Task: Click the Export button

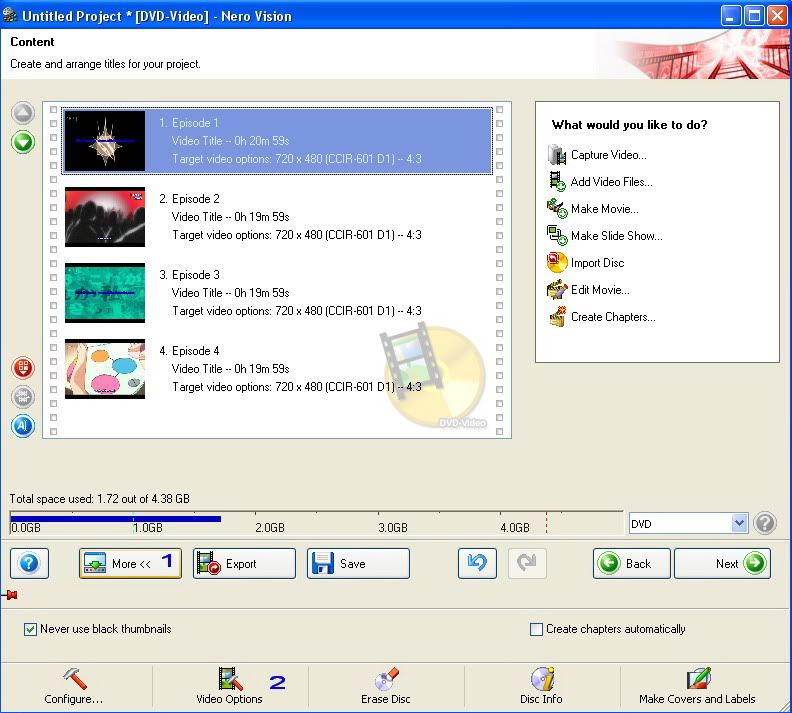Action: (244, 563)
